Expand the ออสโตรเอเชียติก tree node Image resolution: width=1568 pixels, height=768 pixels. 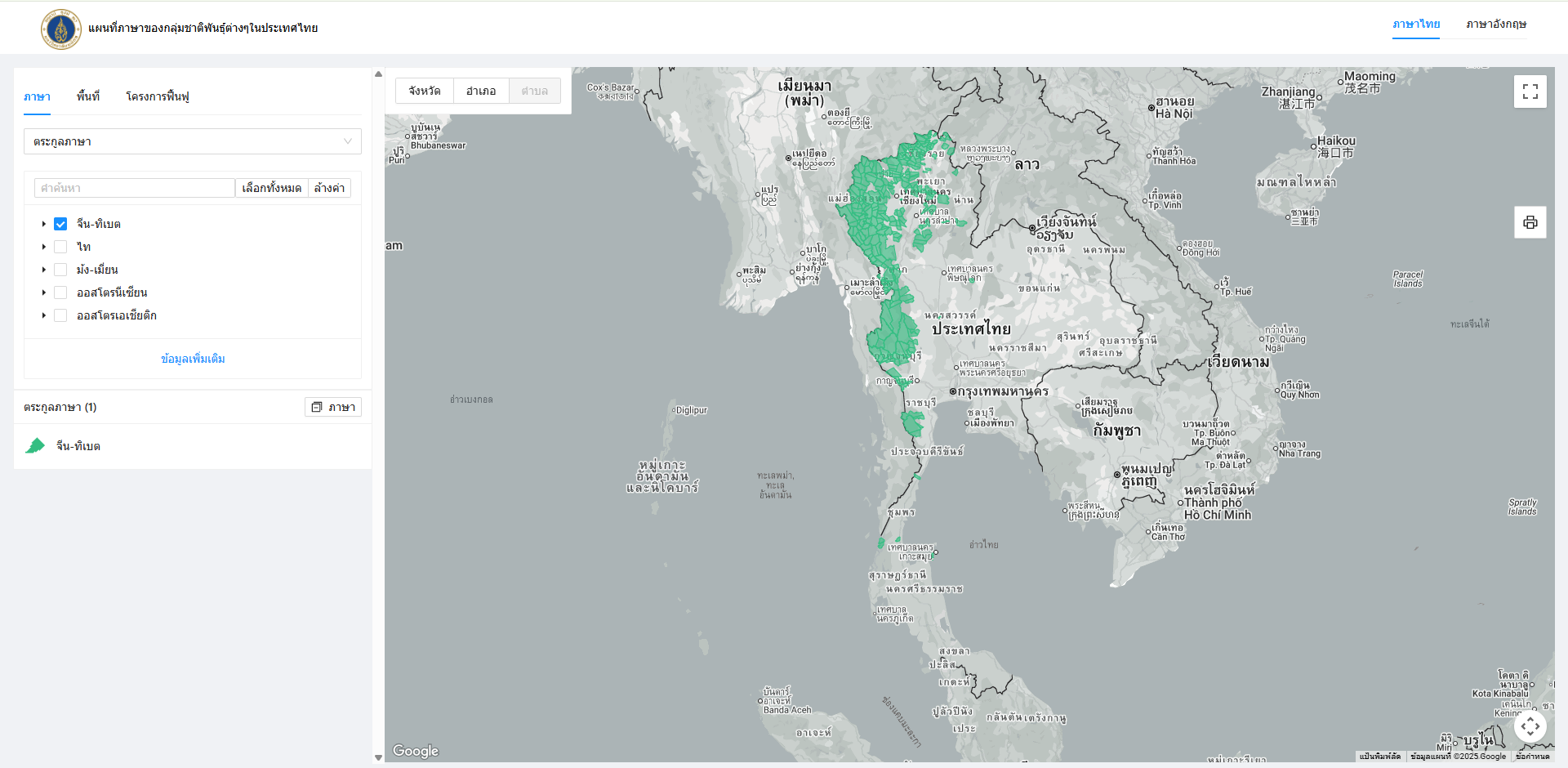(x=44, y=315)
